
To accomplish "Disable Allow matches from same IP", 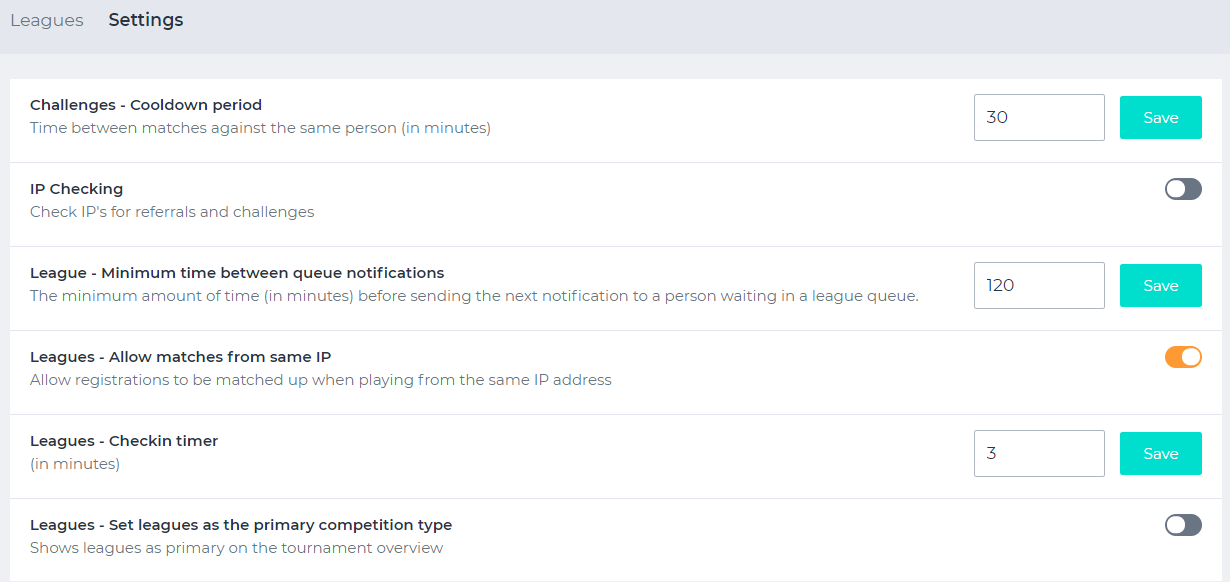I will click(x=1183, y=357).
